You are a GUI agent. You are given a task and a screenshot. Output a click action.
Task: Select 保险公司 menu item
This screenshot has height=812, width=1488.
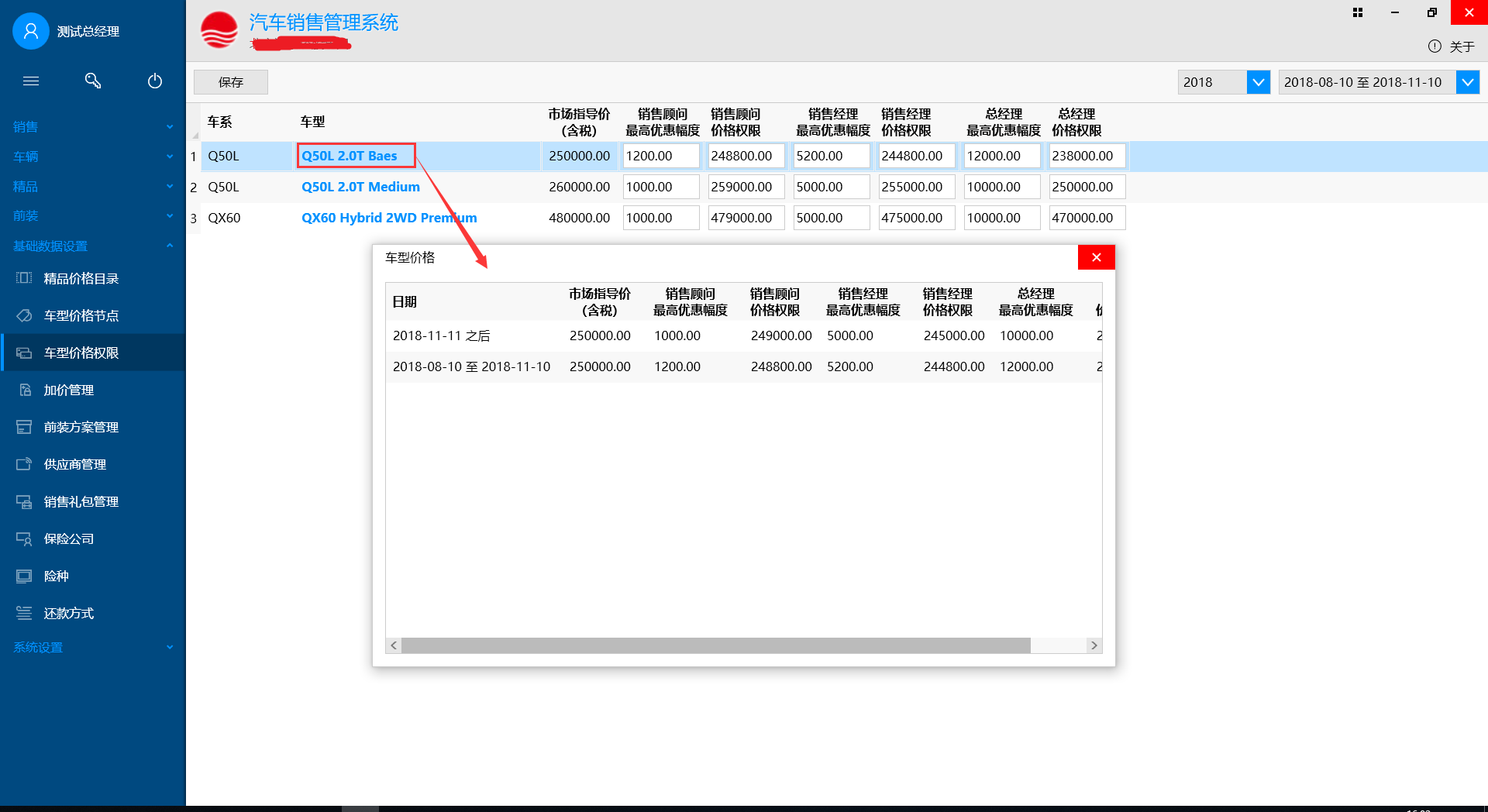point(68,539)
